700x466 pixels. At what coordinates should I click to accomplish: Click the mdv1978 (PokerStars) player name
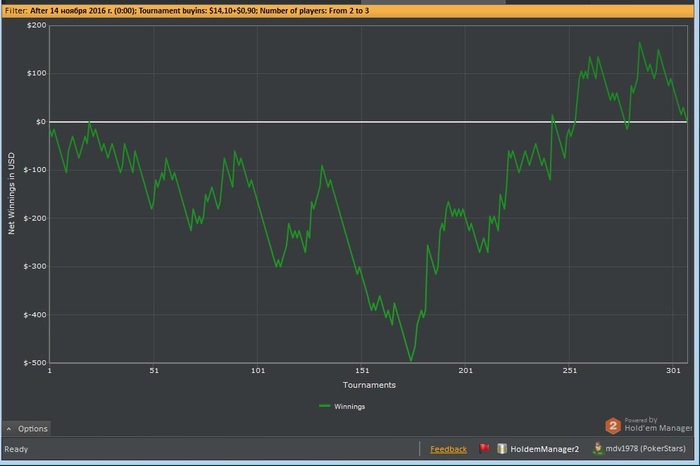[x=646, y=448]
